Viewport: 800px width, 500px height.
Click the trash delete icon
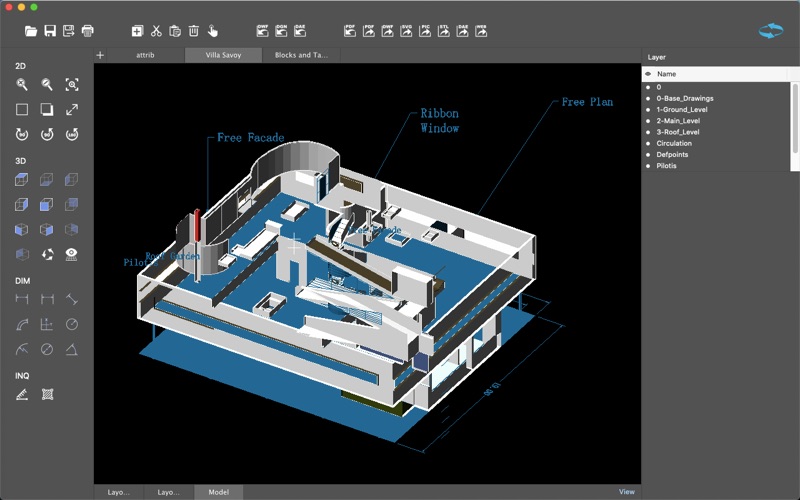194,31
